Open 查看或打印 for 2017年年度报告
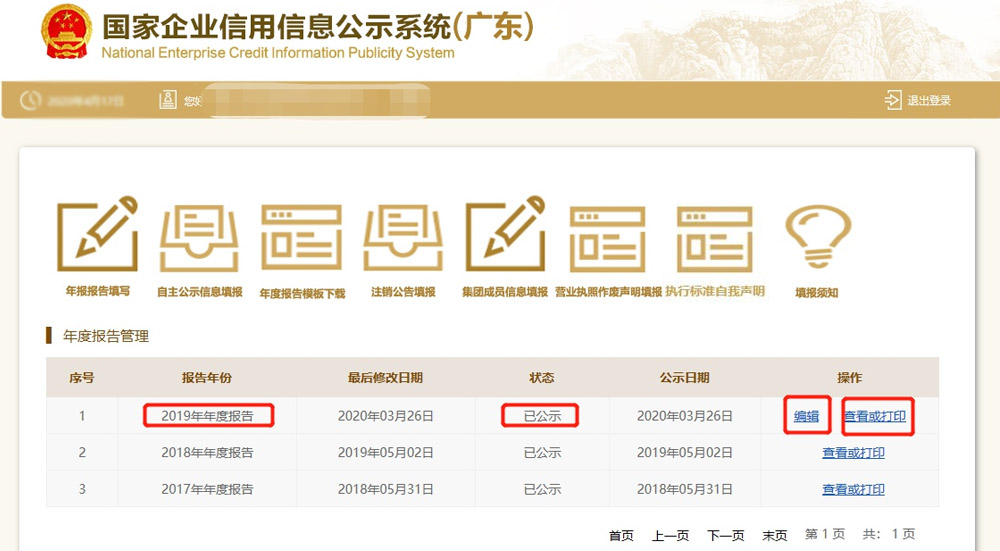 pyautogui.click(x=853, y=489)
